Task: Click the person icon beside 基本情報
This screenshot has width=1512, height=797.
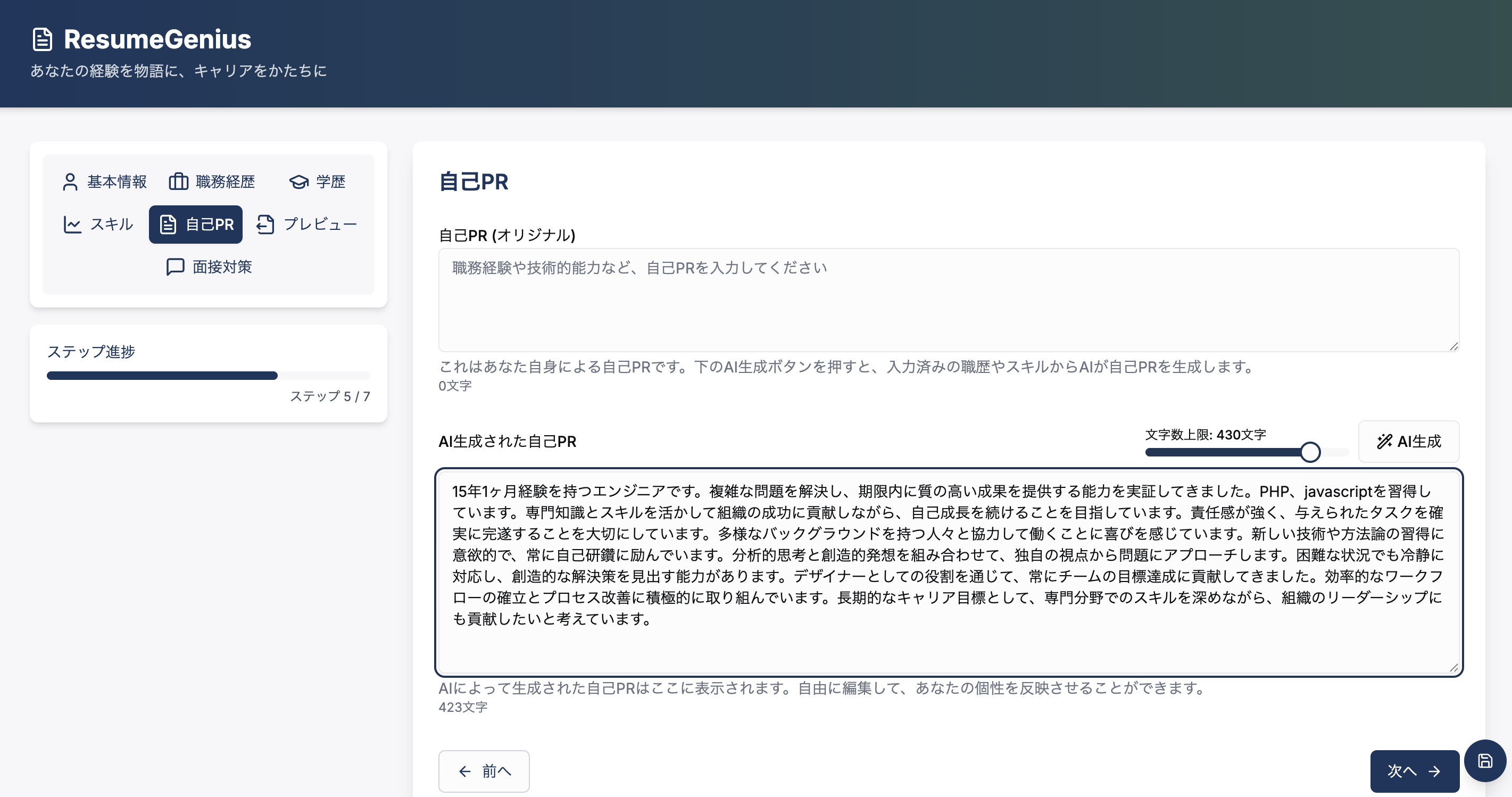Action: coord(70,182)
